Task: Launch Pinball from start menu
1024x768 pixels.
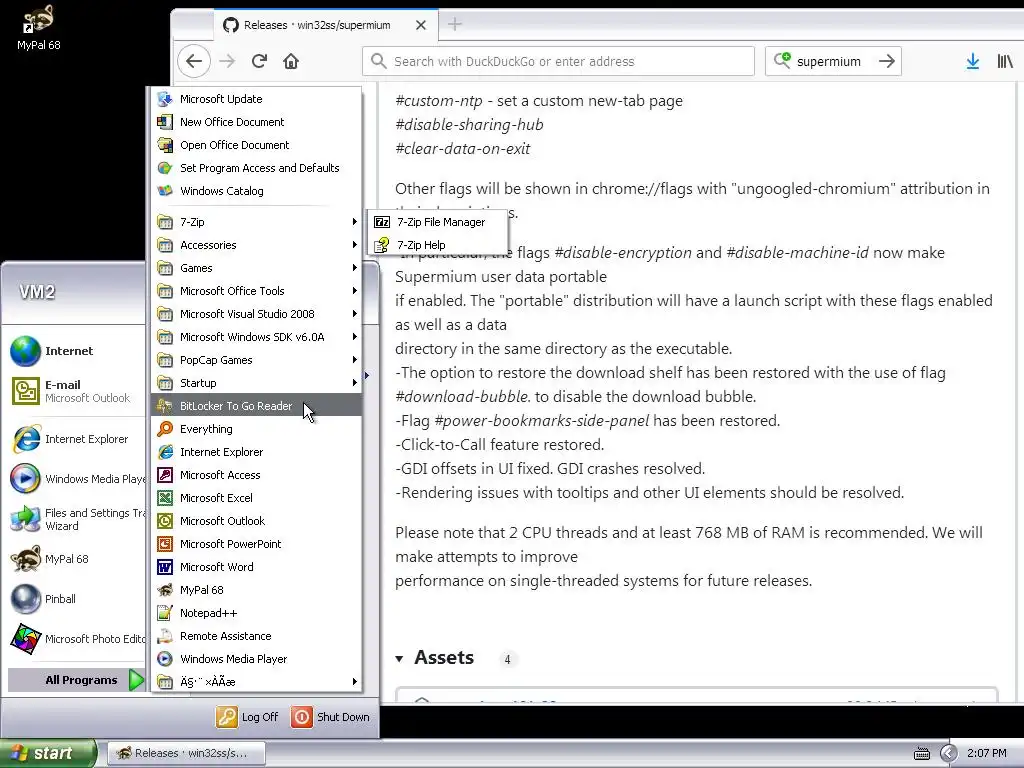Action: pyautogui.click(x=76, y=599)
